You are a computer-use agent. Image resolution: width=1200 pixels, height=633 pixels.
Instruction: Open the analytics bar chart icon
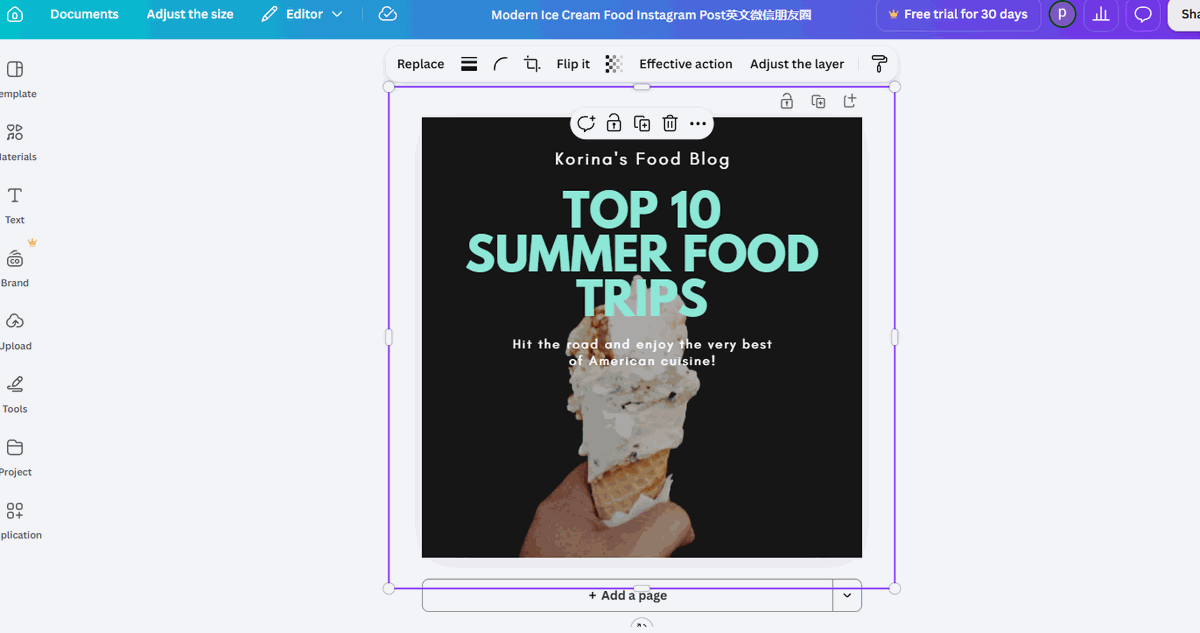pos(1101,15)
